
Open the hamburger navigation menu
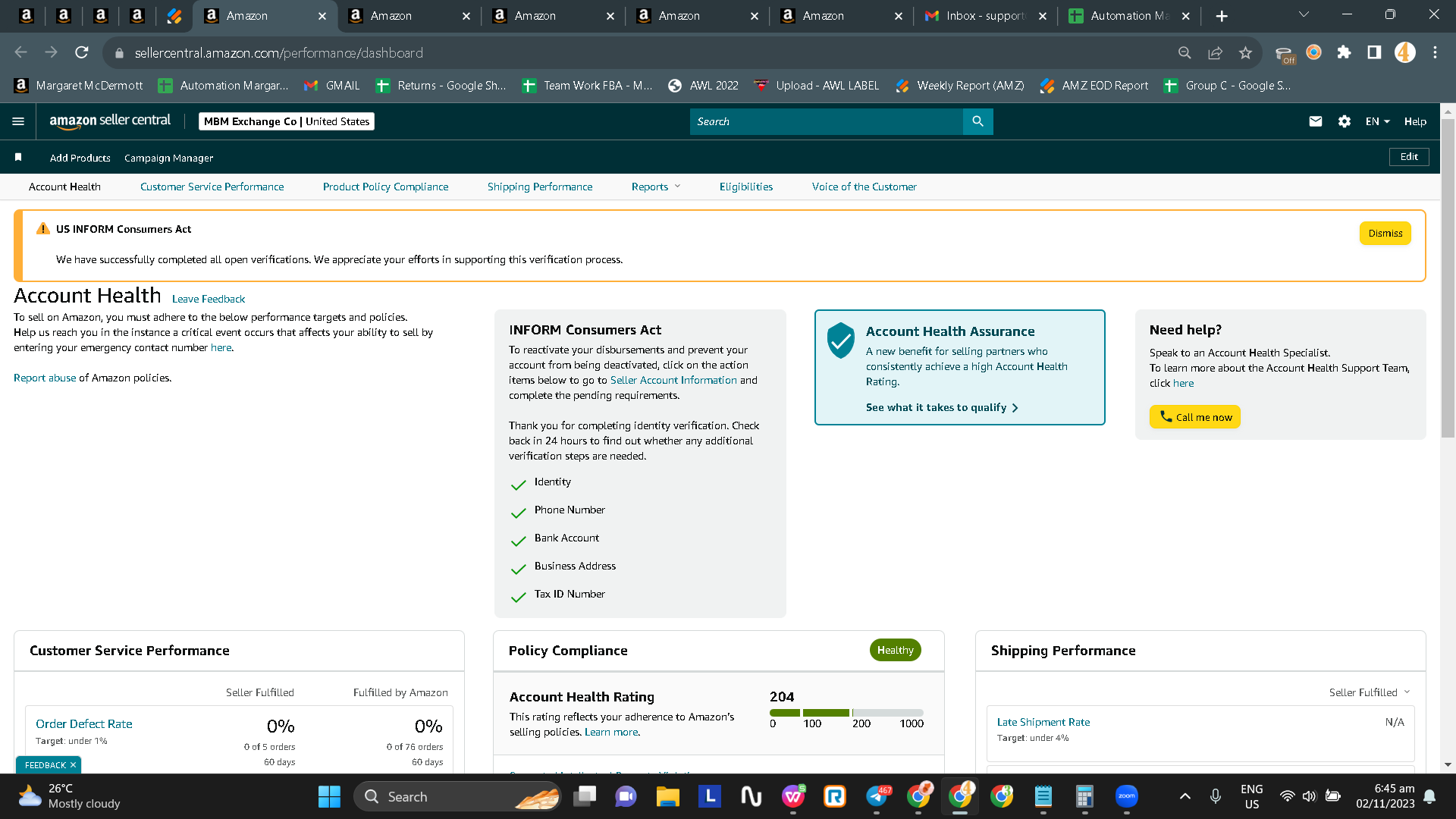tap(18, 121)
